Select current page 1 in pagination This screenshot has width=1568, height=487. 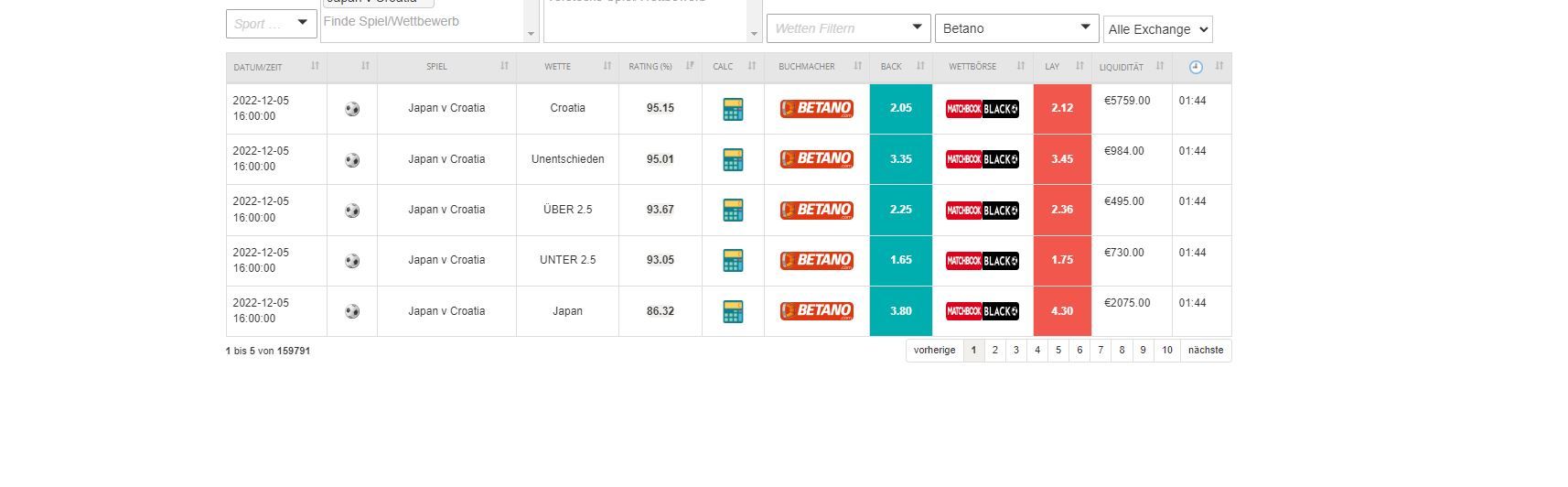tap(973, 351)
